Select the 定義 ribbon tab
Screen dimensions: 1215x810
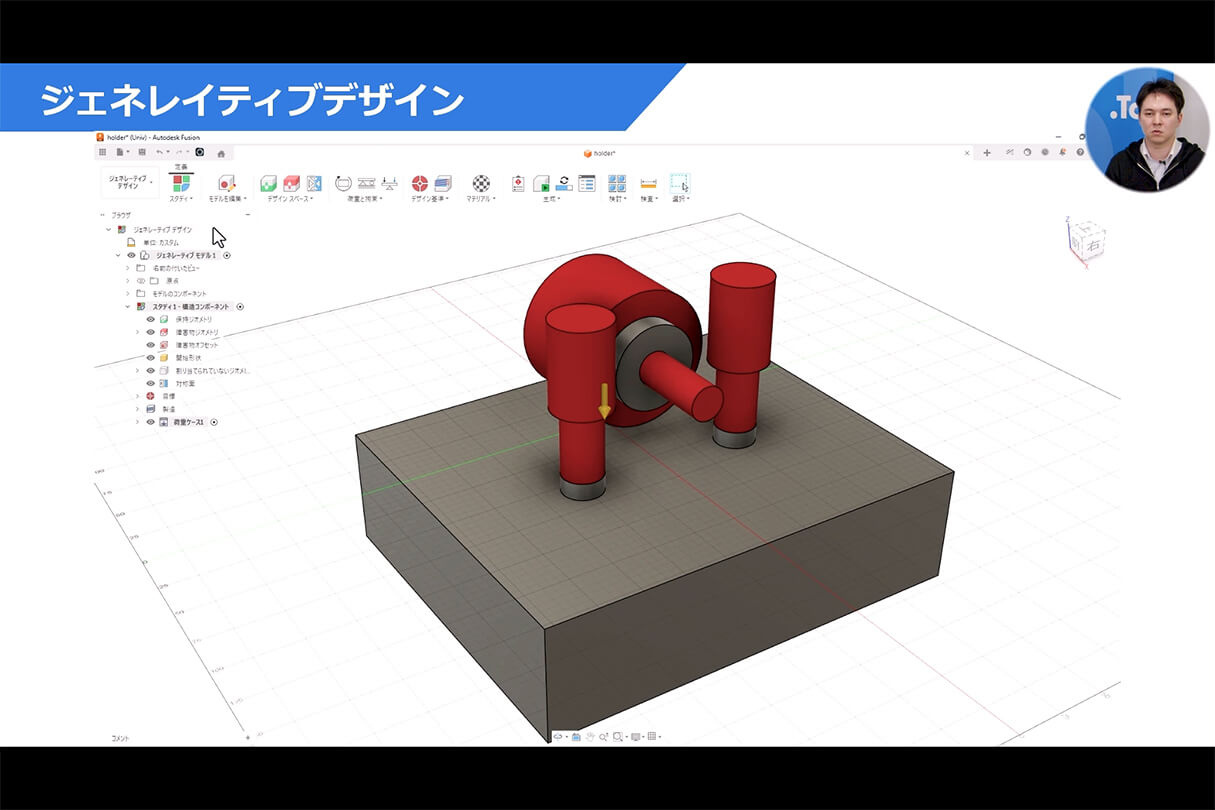coord(181,167)
